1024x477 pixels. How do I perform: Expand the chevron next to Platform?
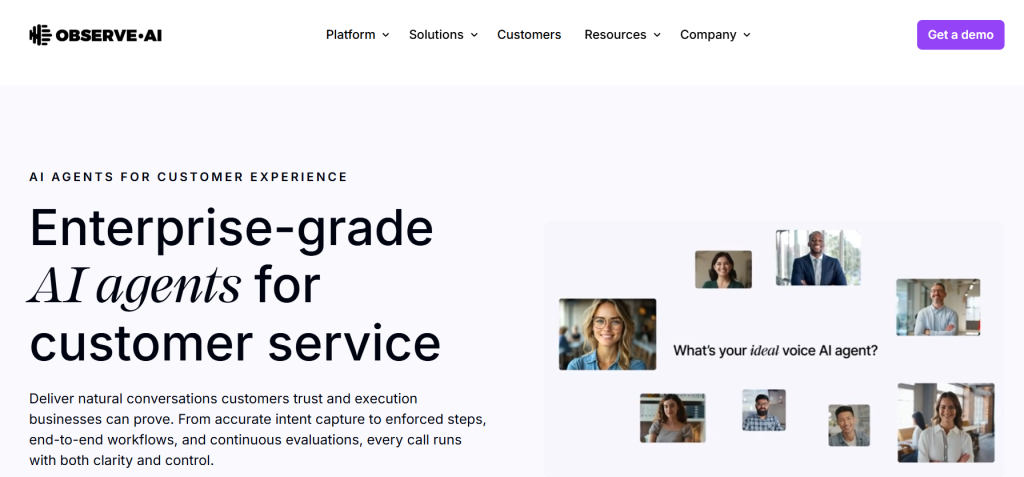[386, 35]
